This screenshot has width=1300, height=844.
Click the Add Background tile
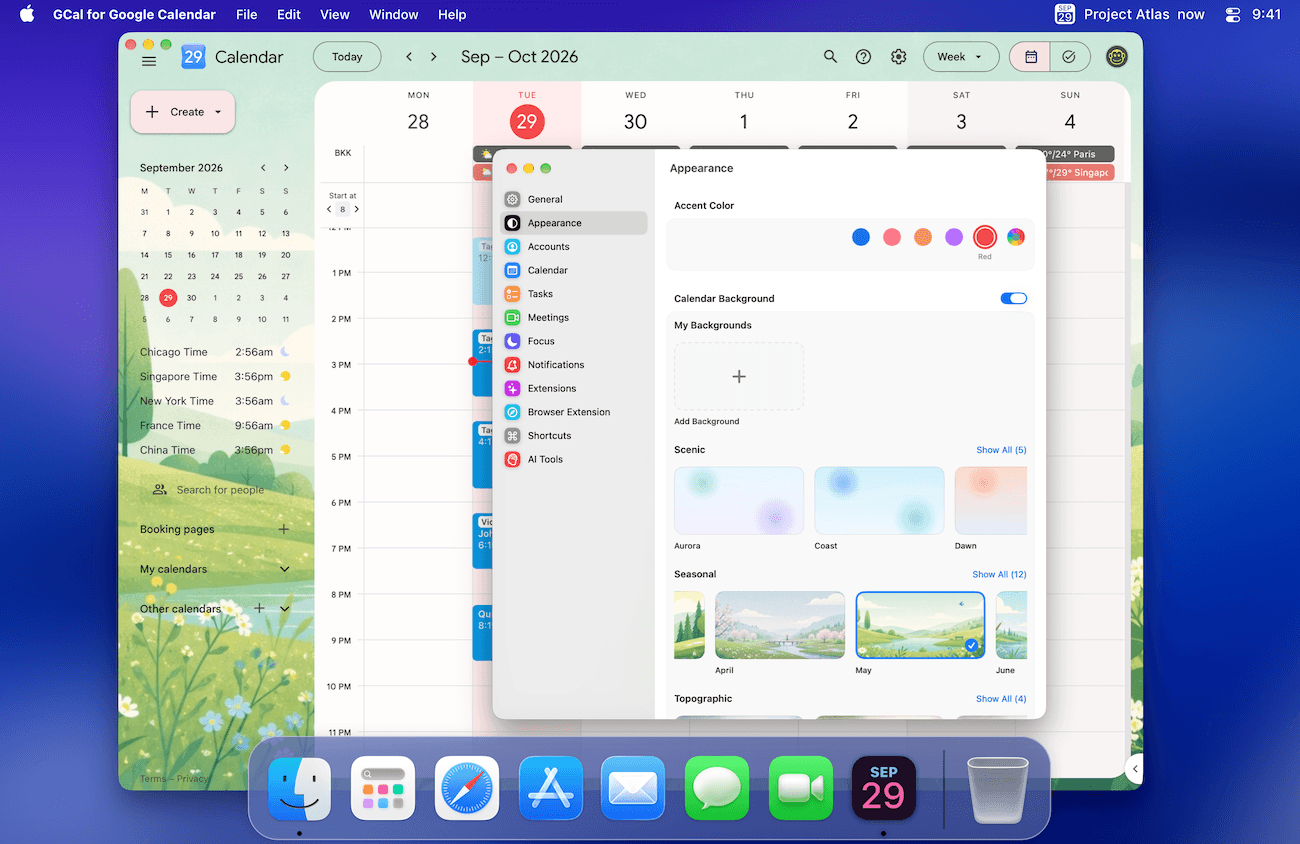click(739, 376)
